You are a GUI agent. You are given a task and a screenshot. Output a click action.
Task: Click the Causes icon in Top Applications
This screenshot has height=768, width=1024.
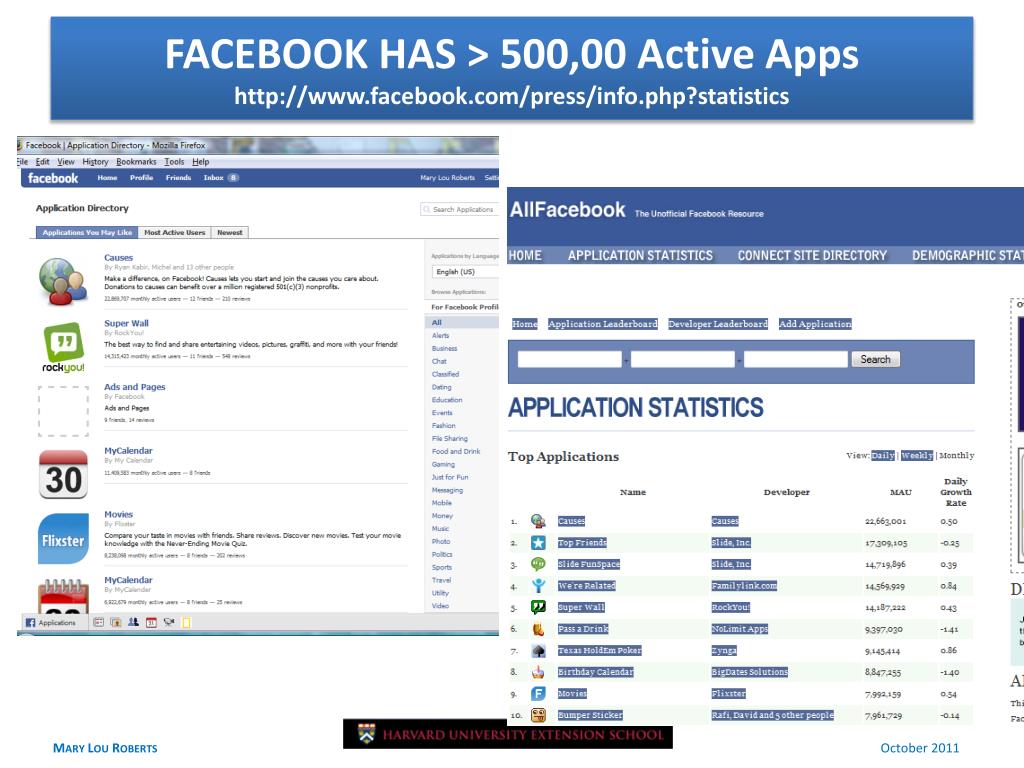pyautogui.click(x=538, y=521)
